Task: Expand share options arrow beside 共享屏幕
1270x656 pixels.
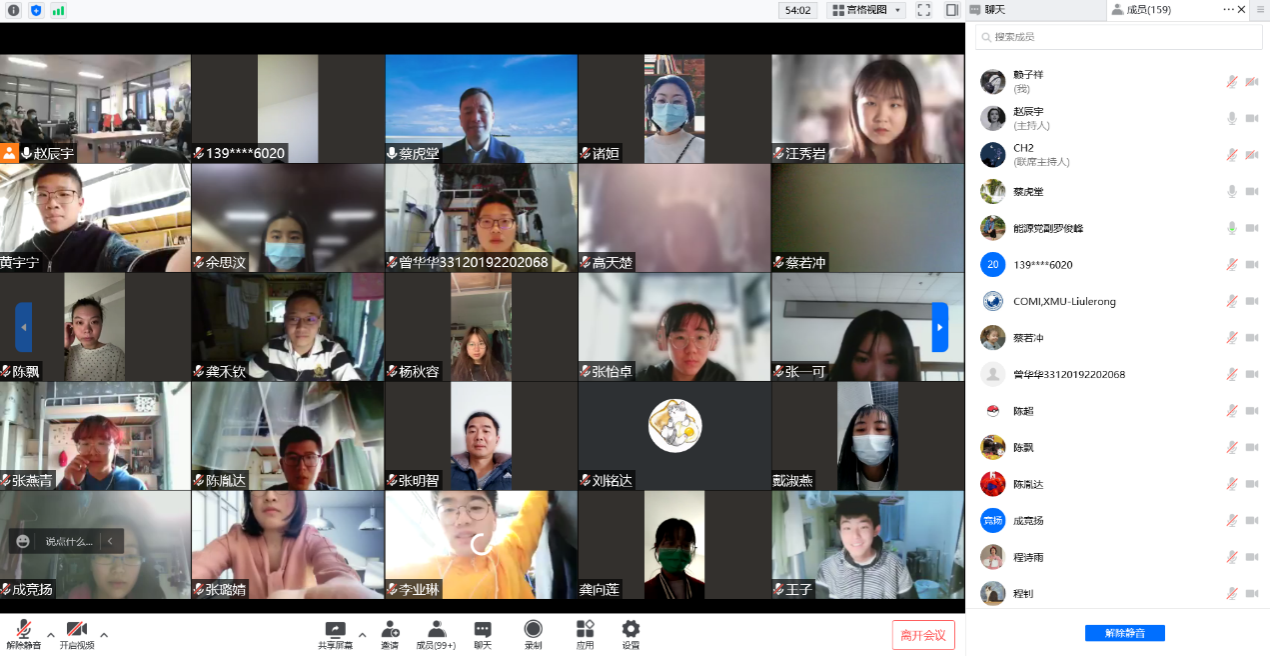Action: pos(362,634)
